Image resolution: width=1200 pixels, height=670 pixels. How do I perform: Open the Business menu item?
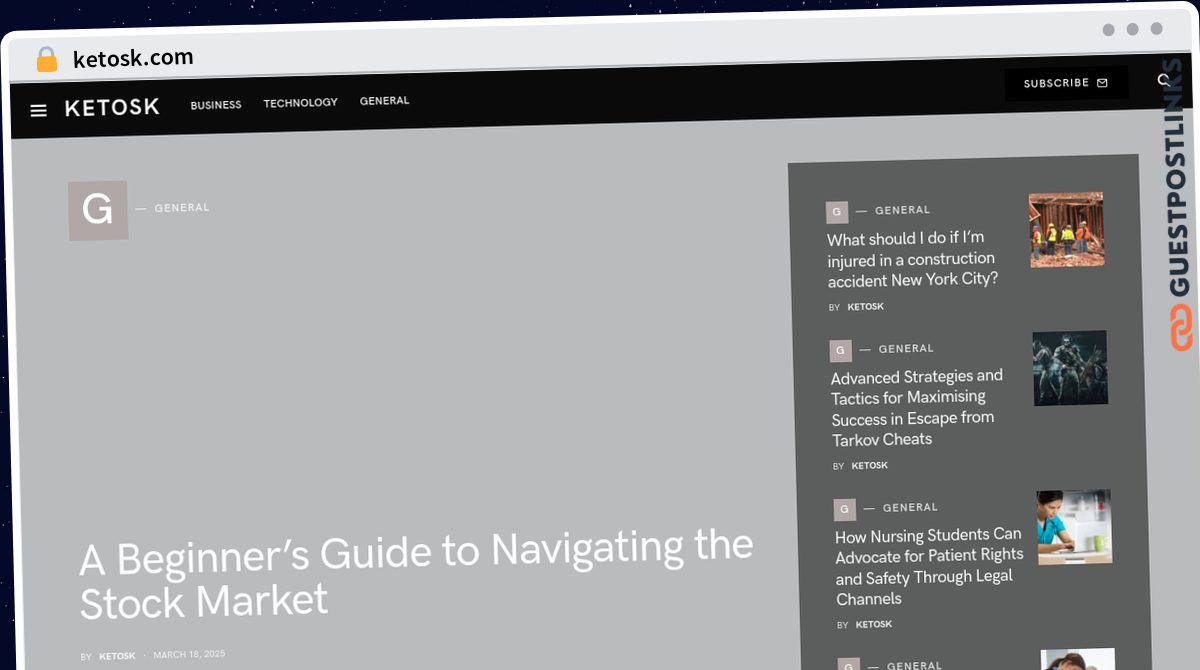click(216, 105)
